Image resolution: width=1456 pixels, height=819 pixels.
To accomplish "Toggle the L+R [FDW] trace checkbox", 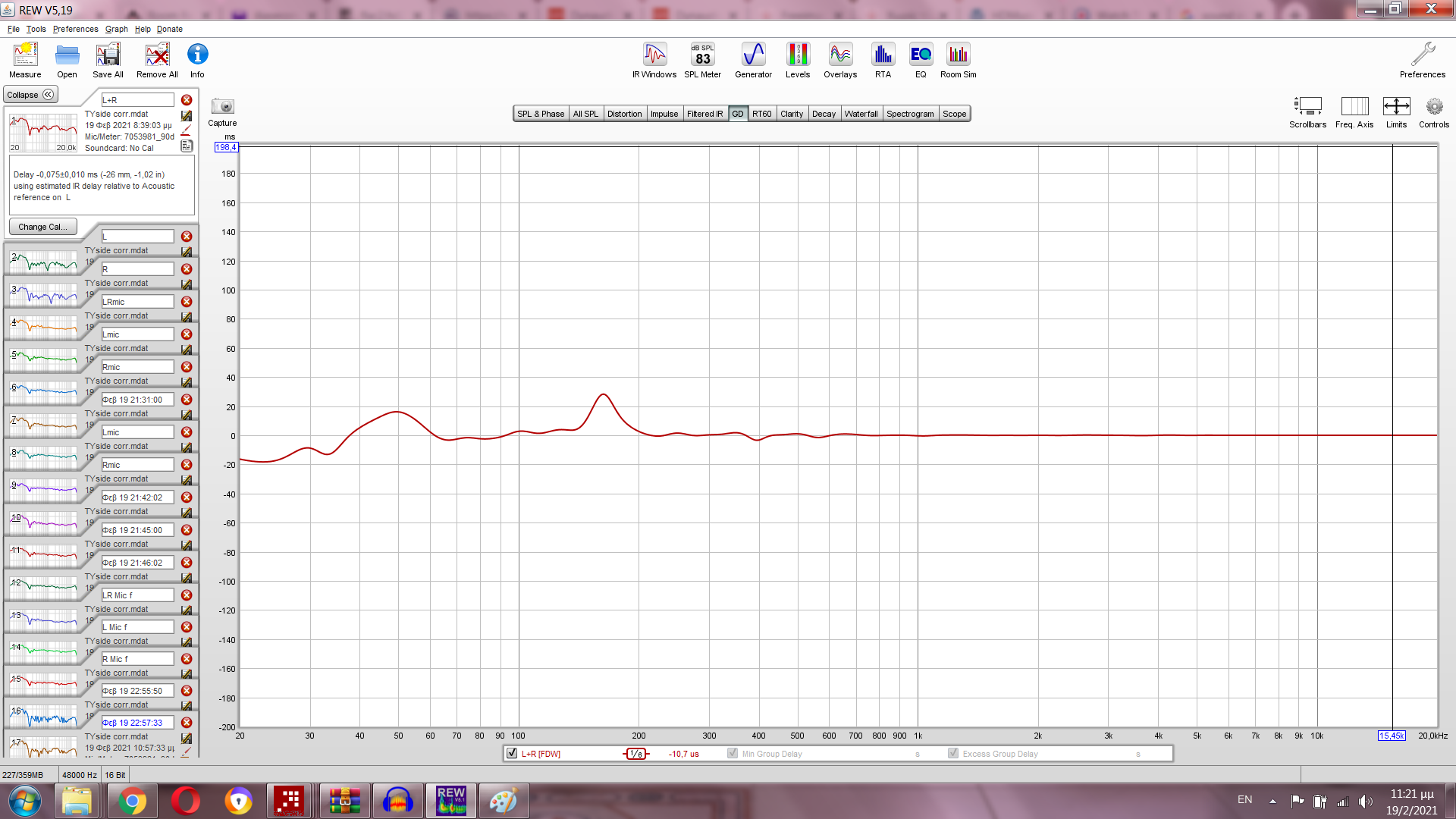I will 512,754.
